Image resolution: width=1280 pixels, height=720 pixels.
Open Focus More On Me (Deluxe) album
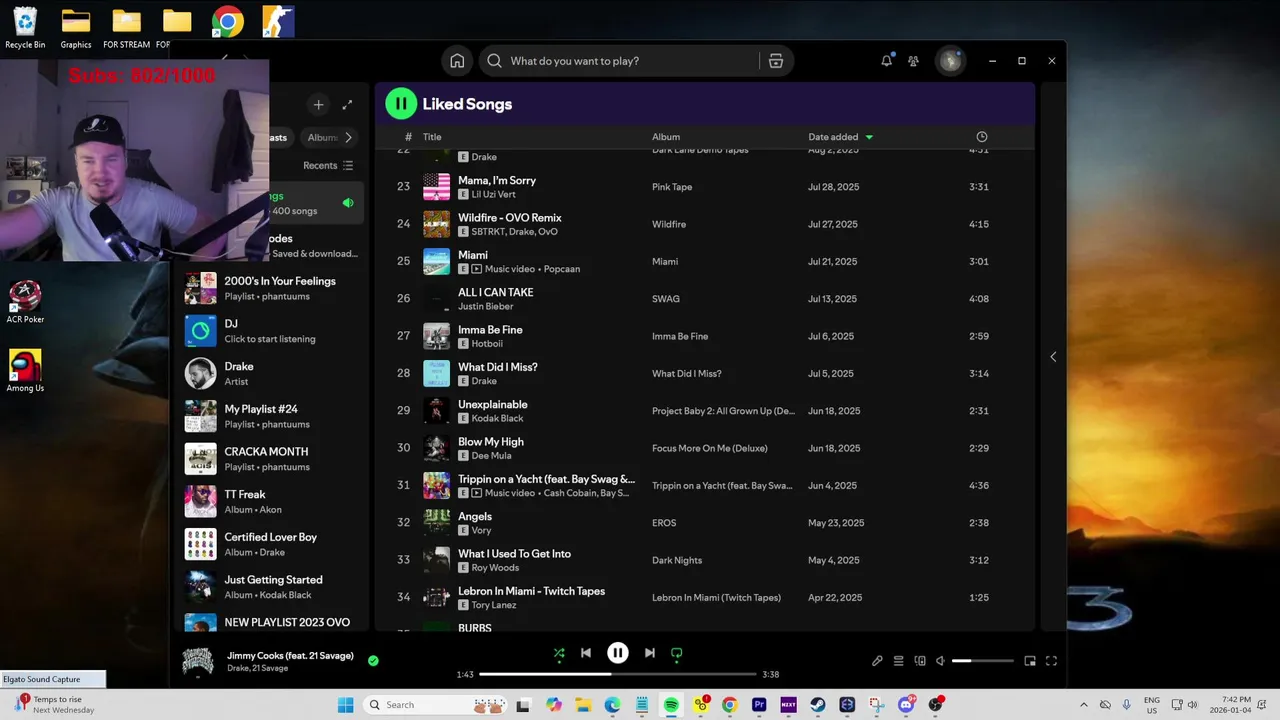click(x=709, y=448)
